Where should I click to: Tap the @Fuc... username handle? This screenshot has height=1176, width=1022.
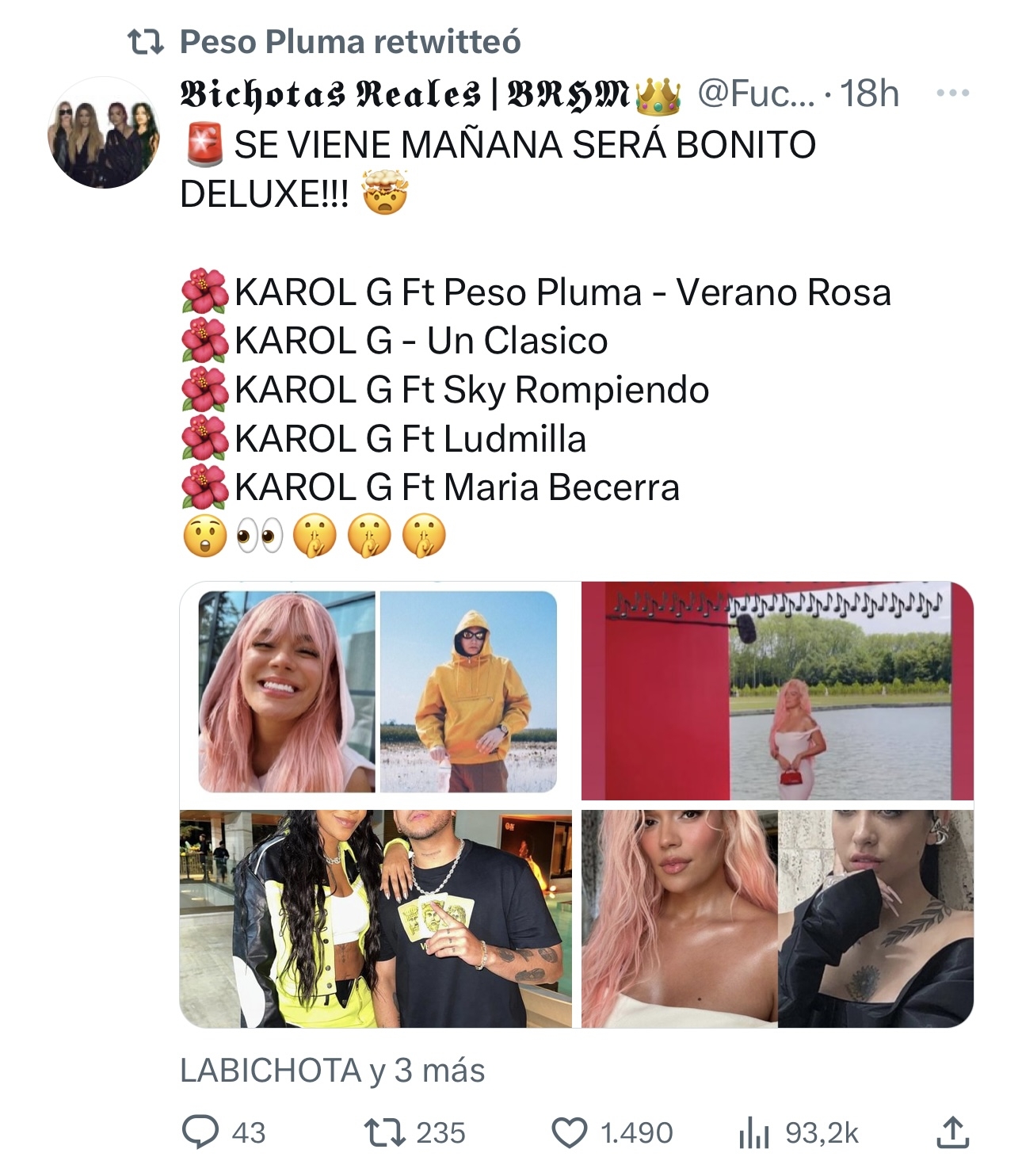click(x=756, y=94)
